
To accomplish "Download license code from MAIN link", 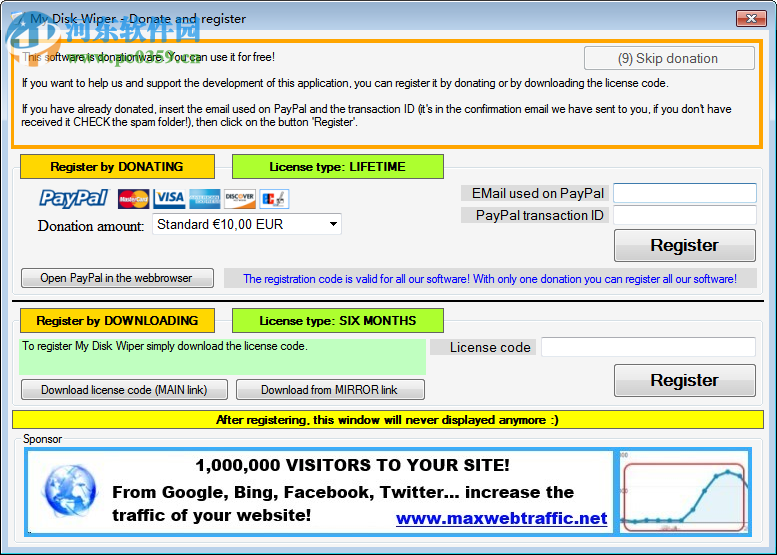I will (124, 389).
